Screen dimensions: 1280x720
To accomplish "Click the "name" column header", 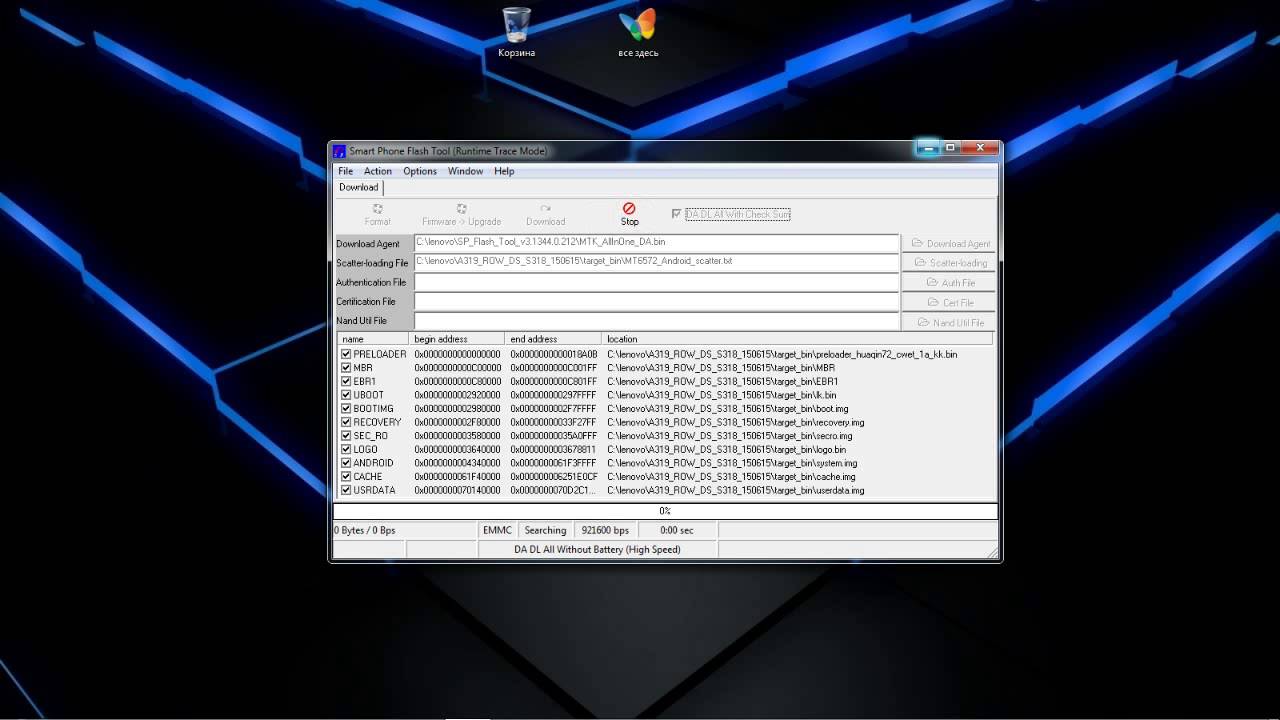I will point(373,339).
